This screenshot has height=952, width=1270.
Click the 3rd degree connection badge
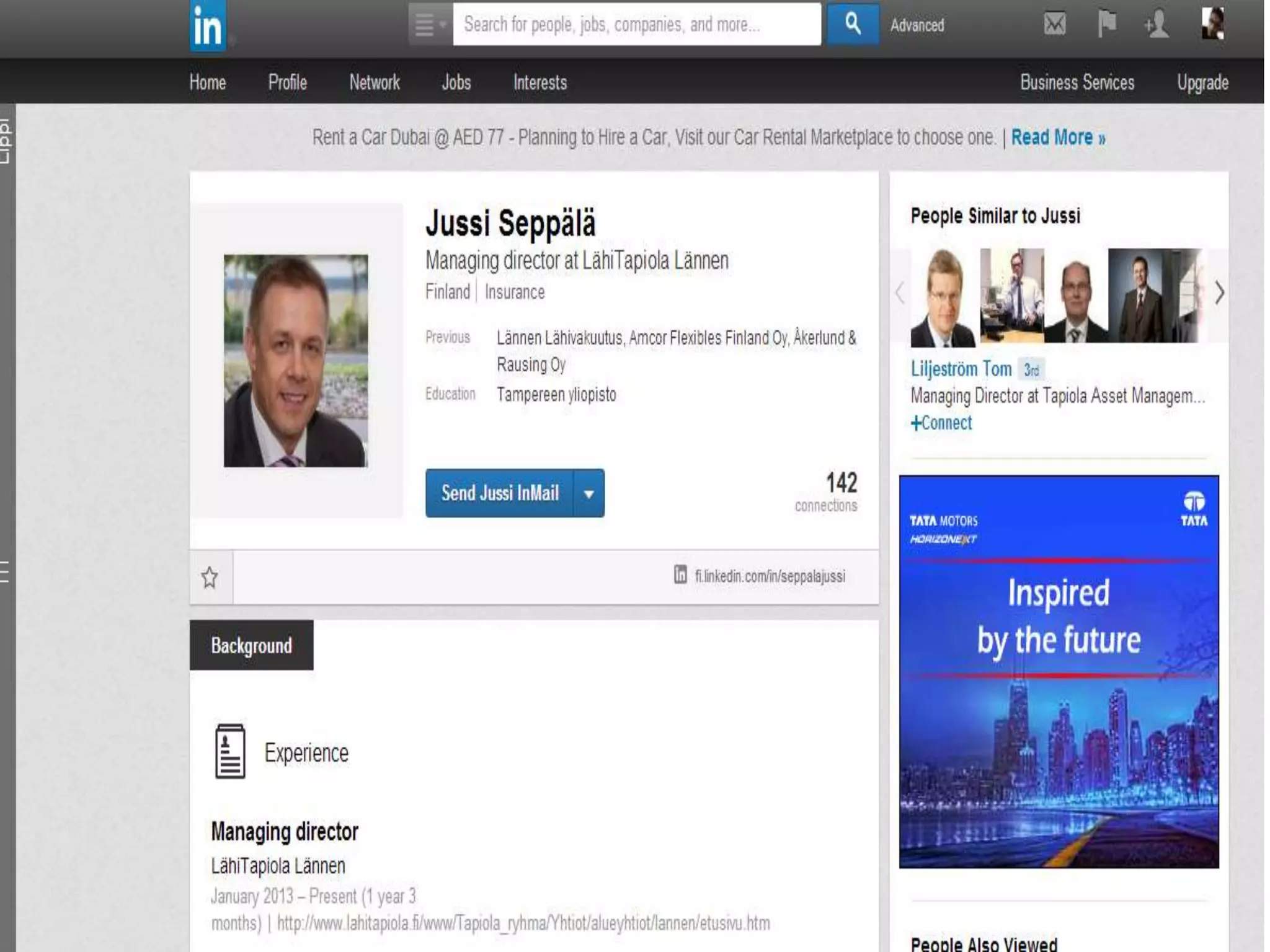pos(1031,370)
